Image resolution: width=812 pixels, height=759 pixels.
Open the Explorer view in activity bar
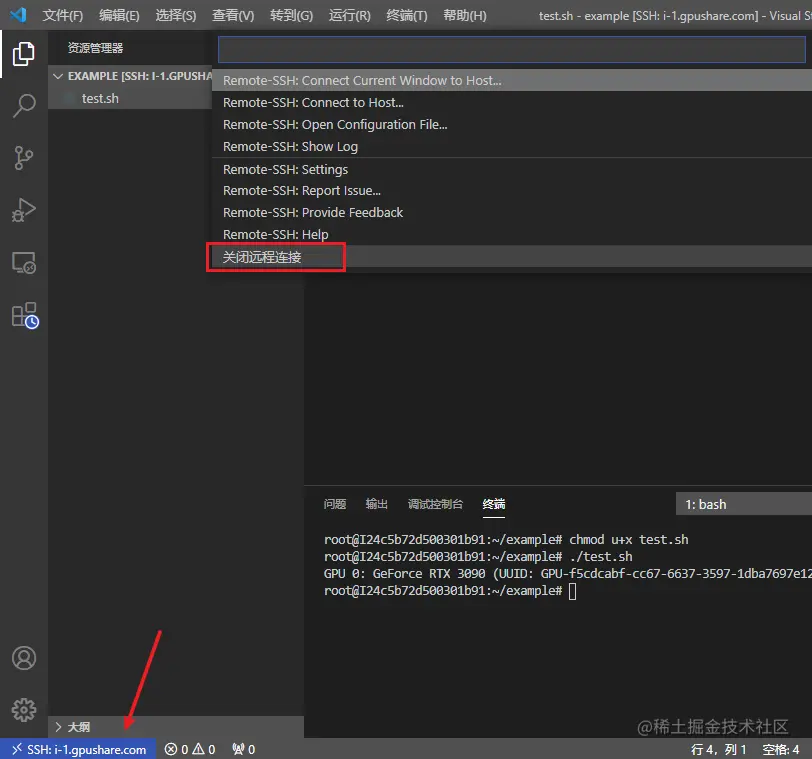coord(24,54)
